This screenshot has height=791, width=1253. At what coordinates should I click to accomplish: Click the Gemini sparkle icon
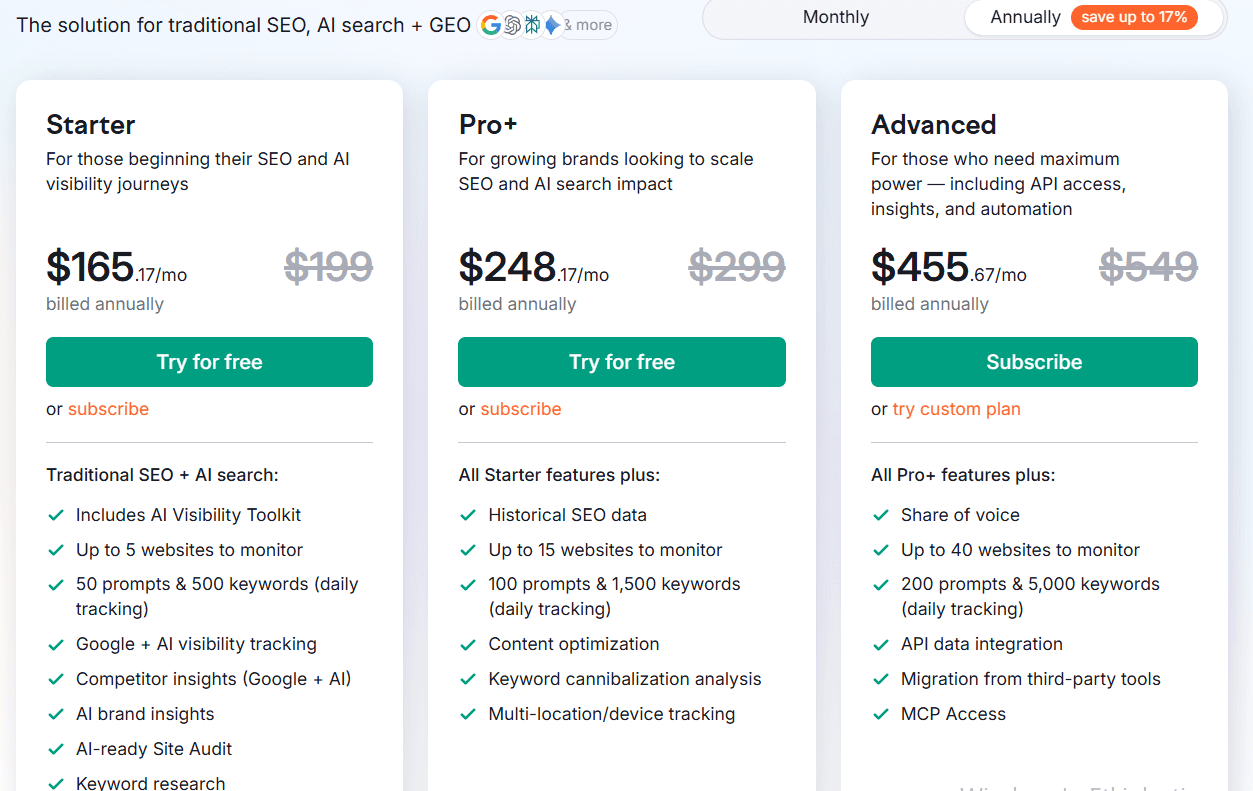551,25
